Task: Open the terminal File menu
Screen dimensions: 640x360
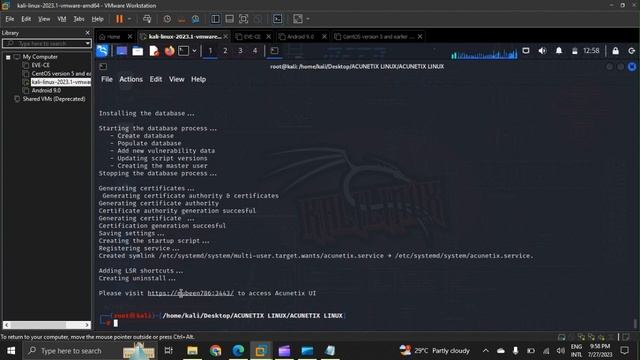Action: click(107, 79)
